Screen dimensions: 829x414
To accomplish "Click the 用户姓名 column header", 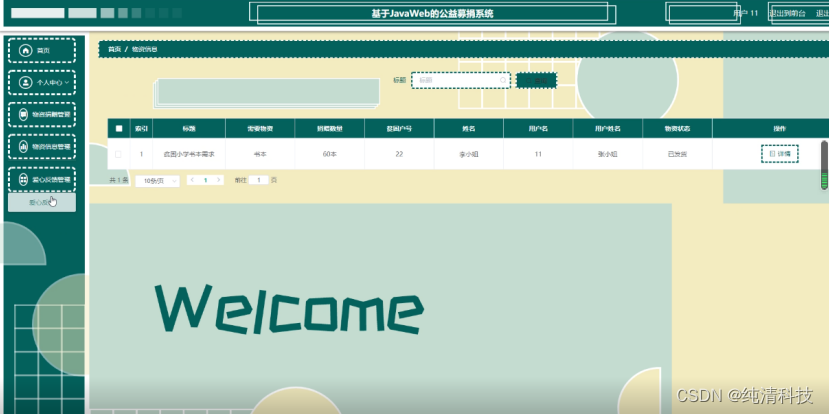I will [607, 128].
